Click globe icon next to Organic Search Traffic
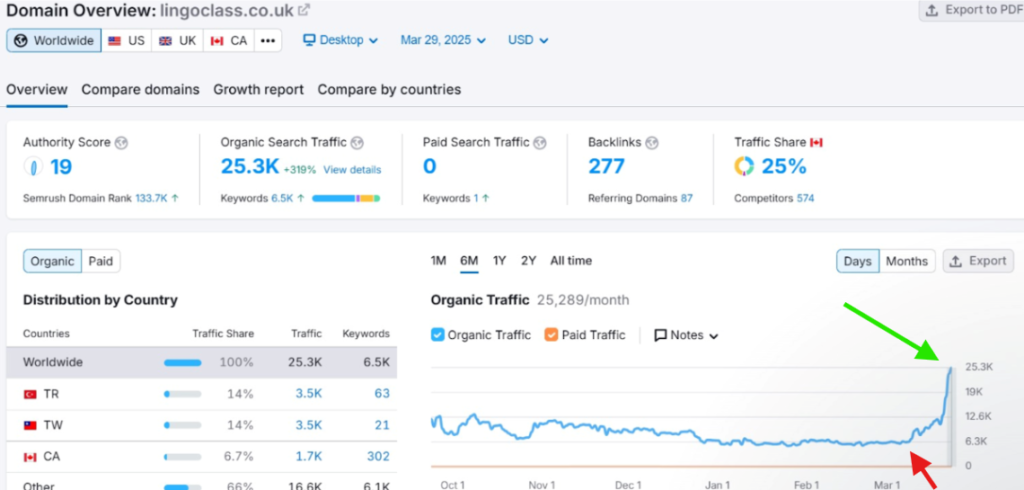Screen dimensions: 1024x490 (357, 142)
